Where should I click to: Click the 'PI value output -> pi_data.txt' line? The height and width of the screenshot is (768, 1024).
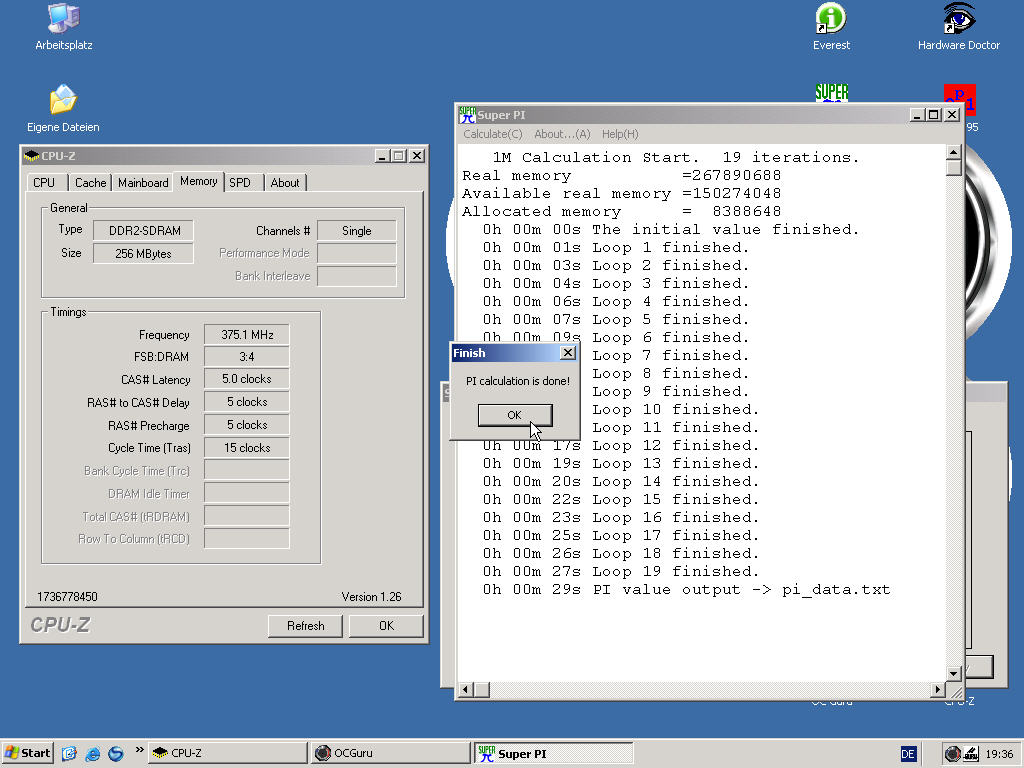[686, 590]
